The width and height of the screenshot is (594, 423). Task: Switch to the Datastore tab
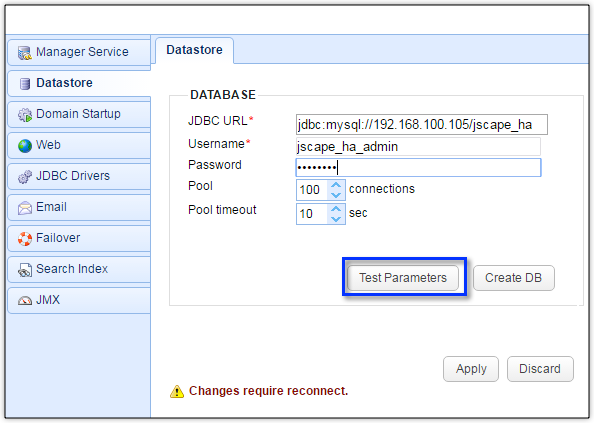coord(194,50)
